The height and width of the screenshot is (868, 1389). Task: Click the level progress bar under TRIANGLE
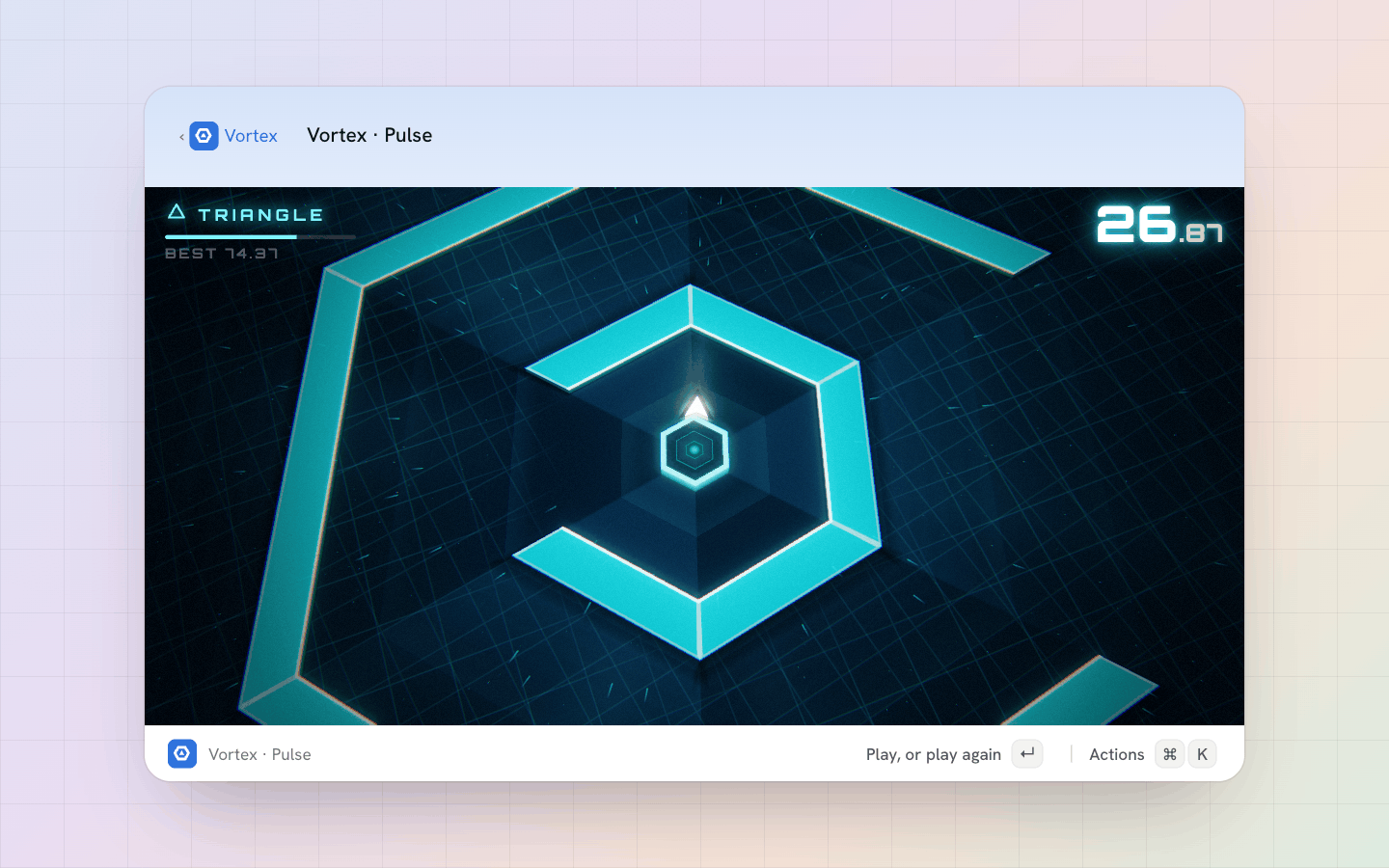(x=260, y=236)
